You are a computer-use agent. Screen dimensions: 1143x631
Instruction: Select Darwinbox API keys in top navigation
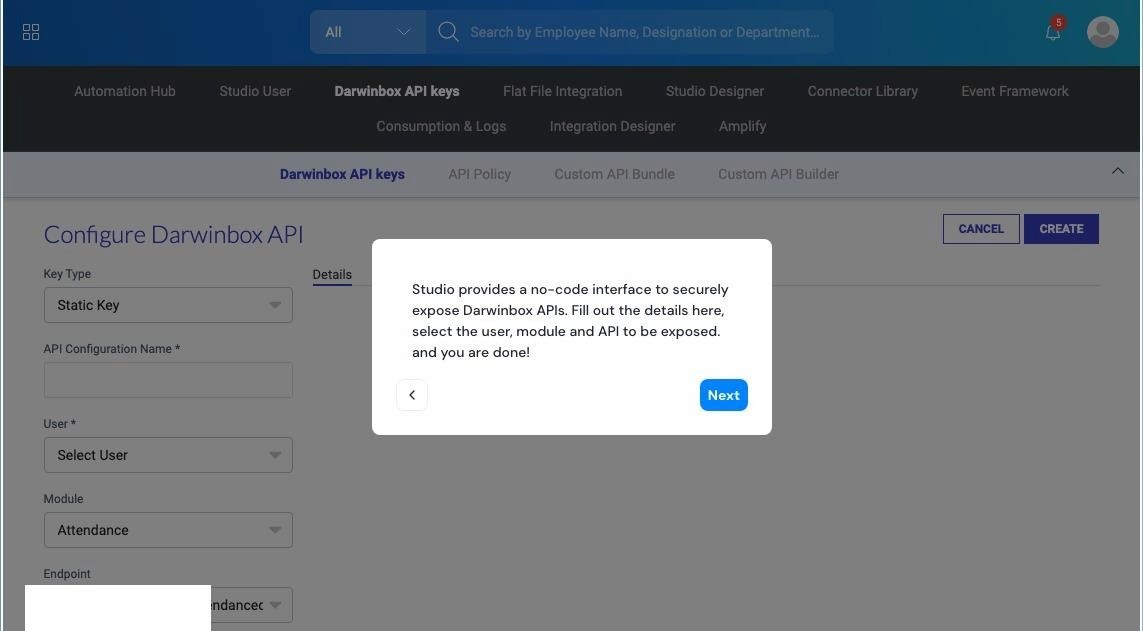pyautogui.click(x=397, y=91)
